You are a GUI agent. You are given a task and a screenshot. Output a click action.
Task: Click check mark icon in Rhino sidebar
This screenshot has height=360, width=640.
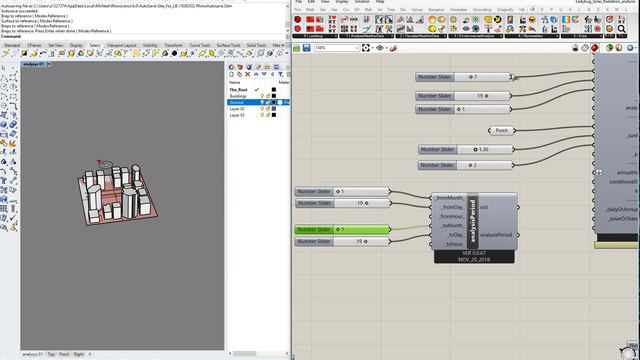pyautogui.click(x=13, y=218)
